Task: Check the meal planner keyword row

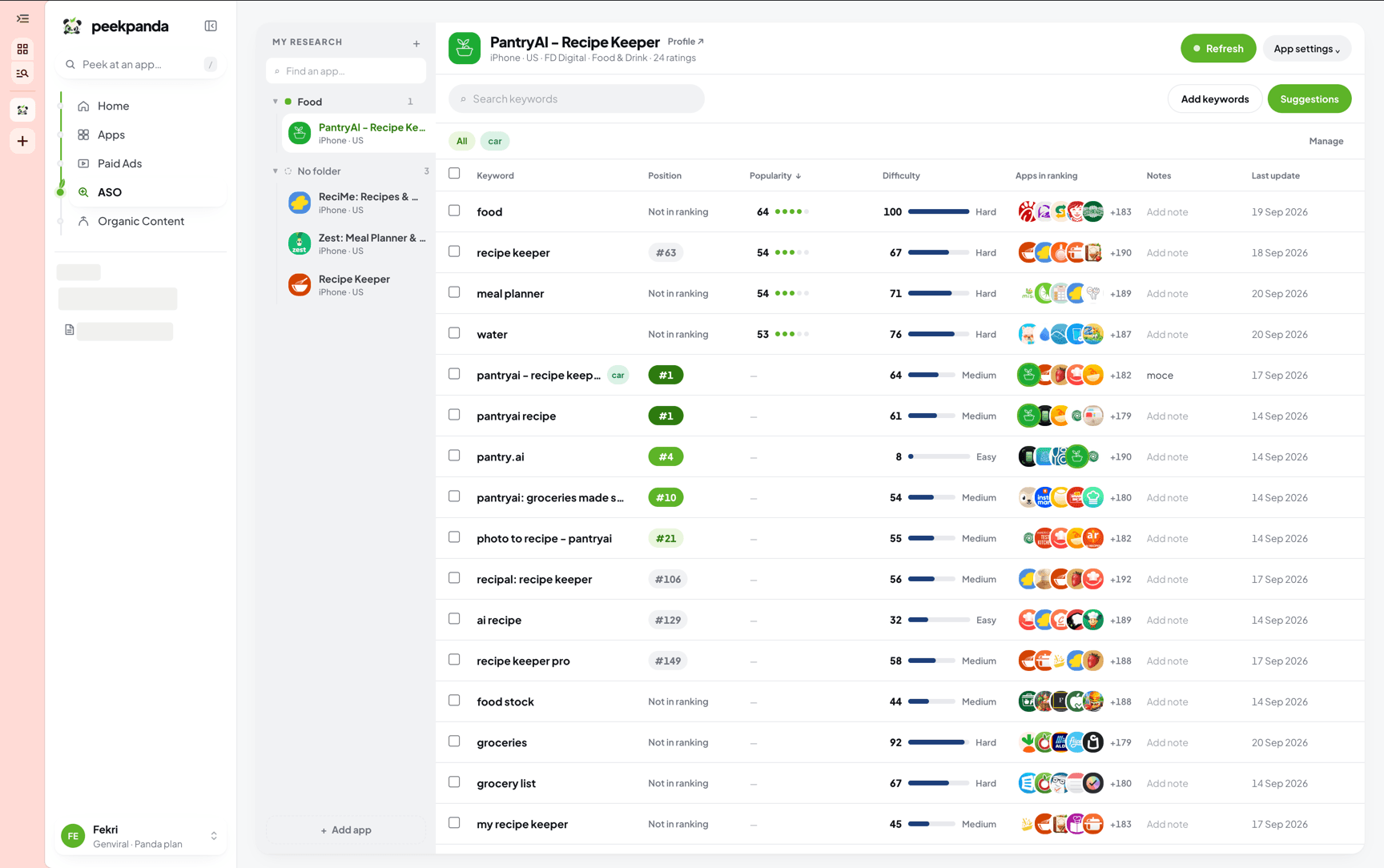Action: (x=454, y=292)
